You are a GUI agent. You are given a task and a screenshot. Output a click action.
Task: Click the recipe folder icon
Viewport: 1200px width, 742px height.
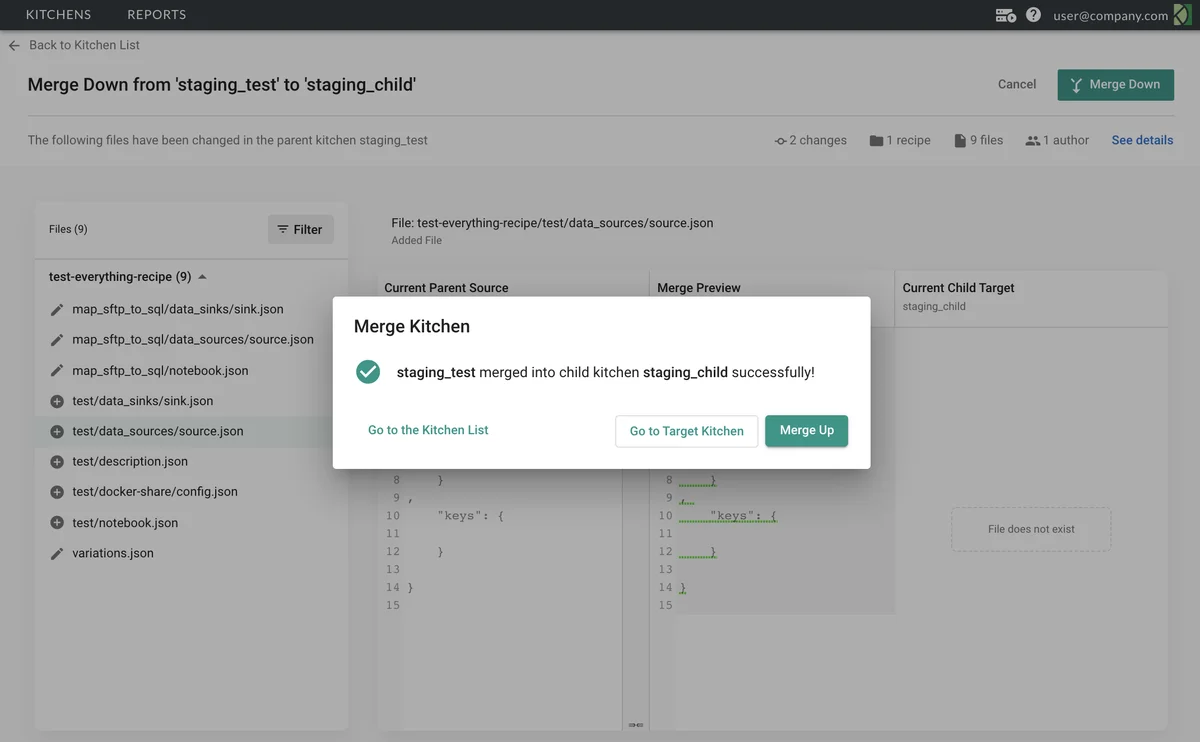click(876, 141)
